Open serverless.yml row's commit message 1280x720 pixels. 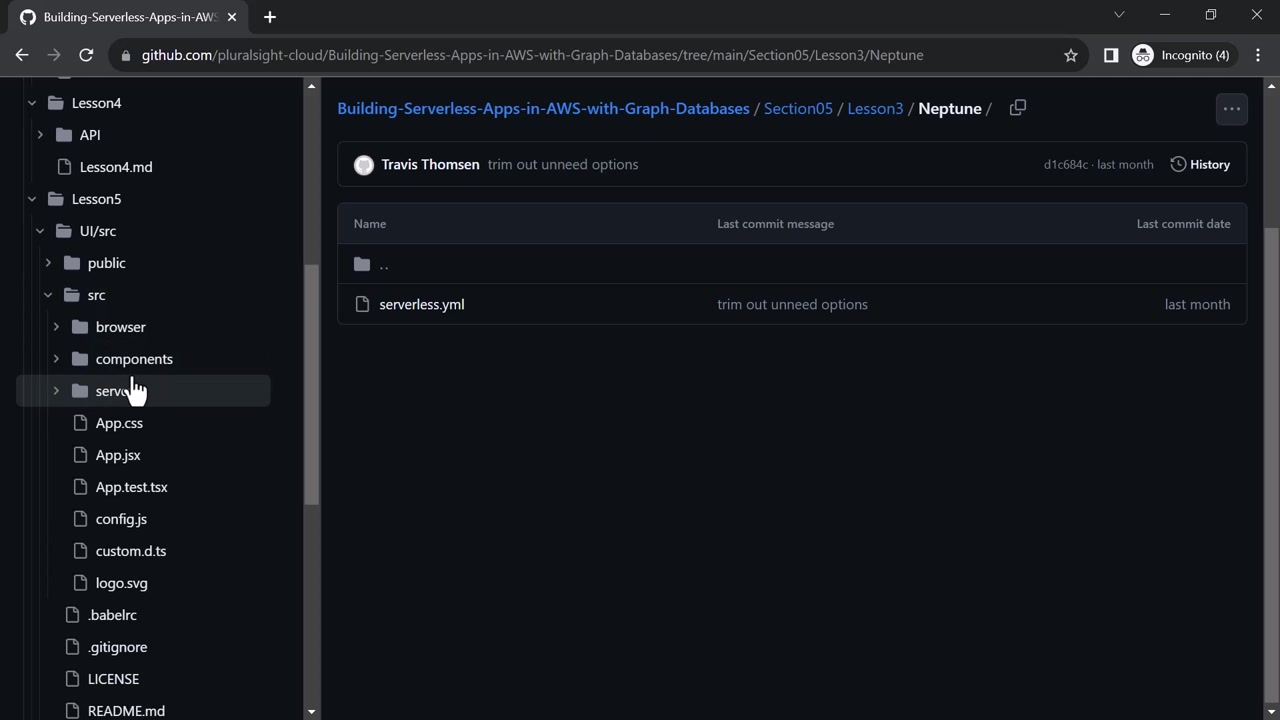[x=792, y=304]
